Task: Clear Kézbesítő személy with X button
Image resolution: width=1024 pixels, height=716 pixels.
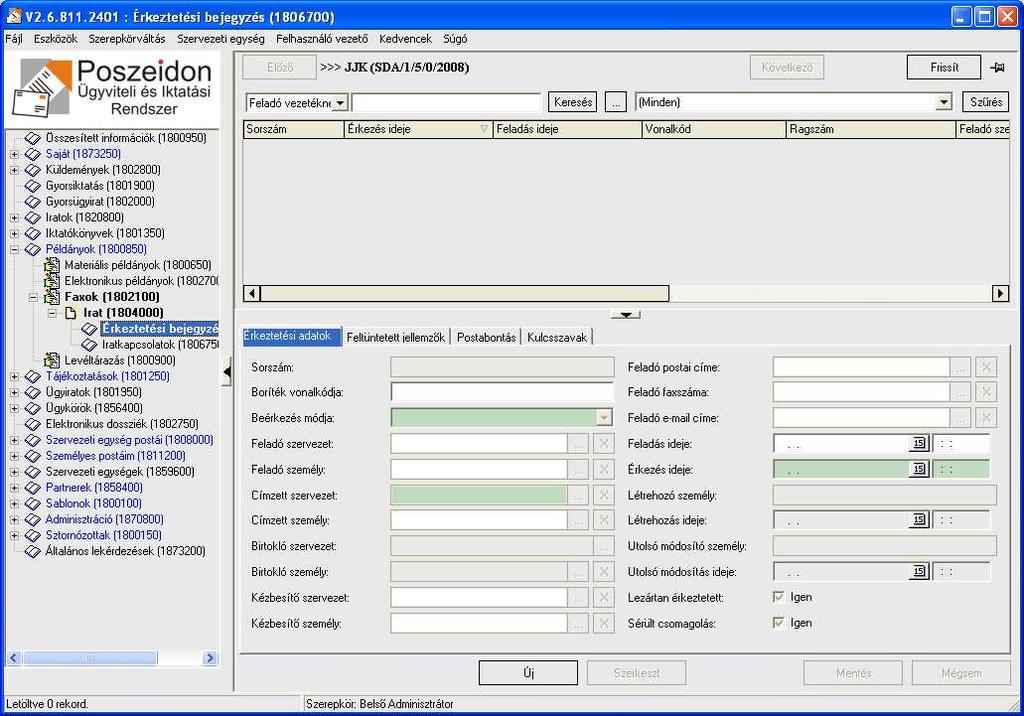Action: coord(603,623)
